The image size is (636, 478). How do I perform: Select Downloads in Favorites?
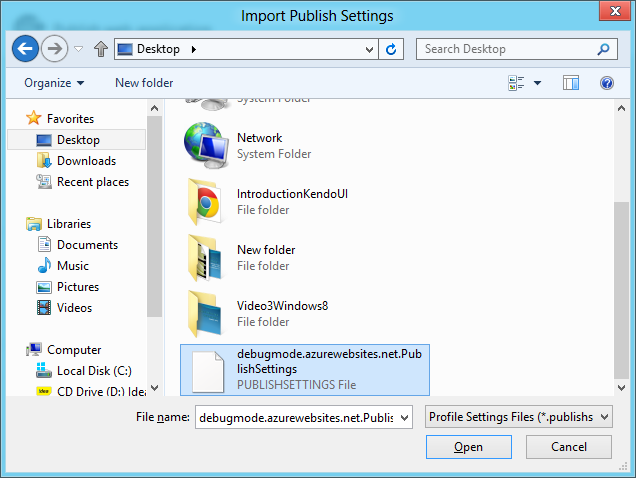tap(86, 161)
